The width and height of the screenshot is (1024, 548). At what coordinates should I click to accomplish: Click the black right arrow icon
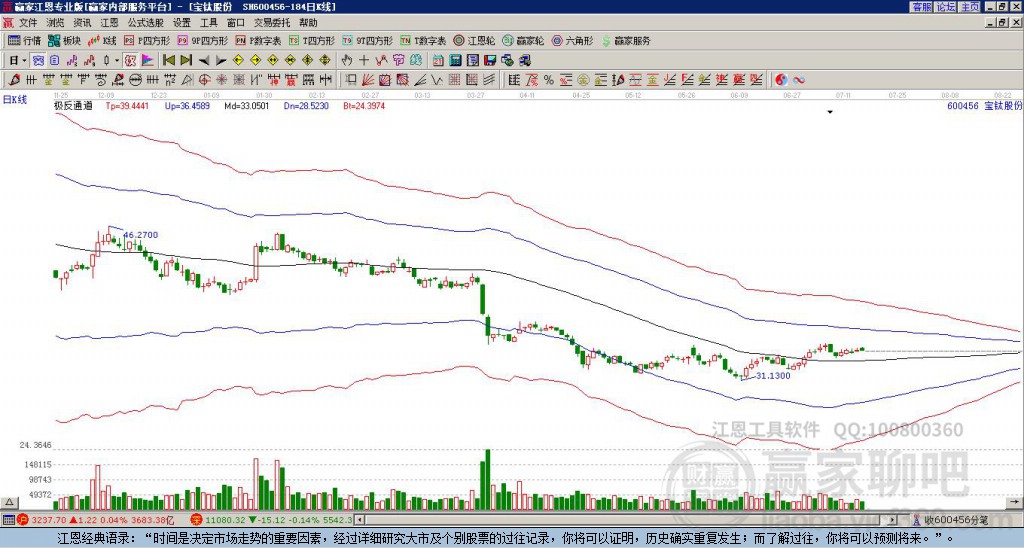221,60
